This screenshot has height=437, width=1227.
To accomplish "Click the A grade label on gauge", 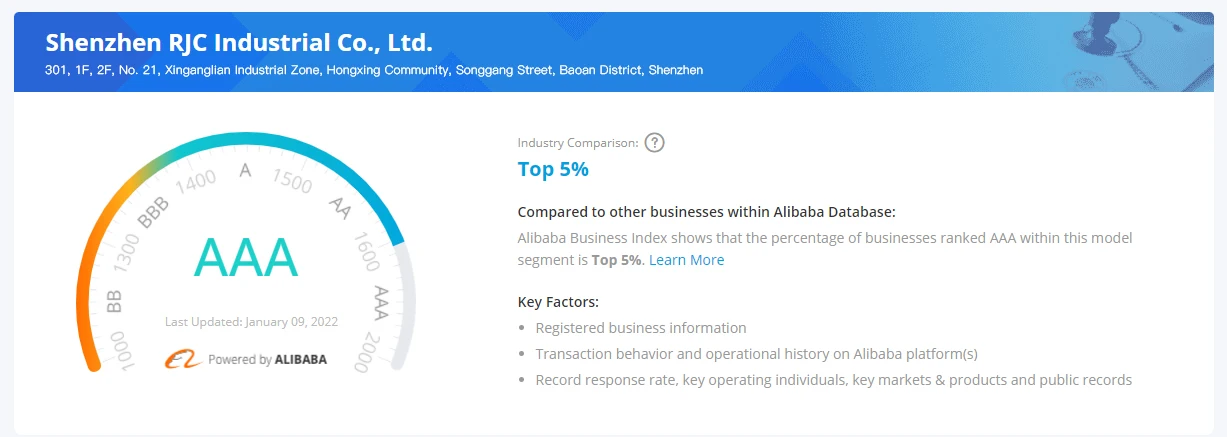I will [x=245, y=170].
